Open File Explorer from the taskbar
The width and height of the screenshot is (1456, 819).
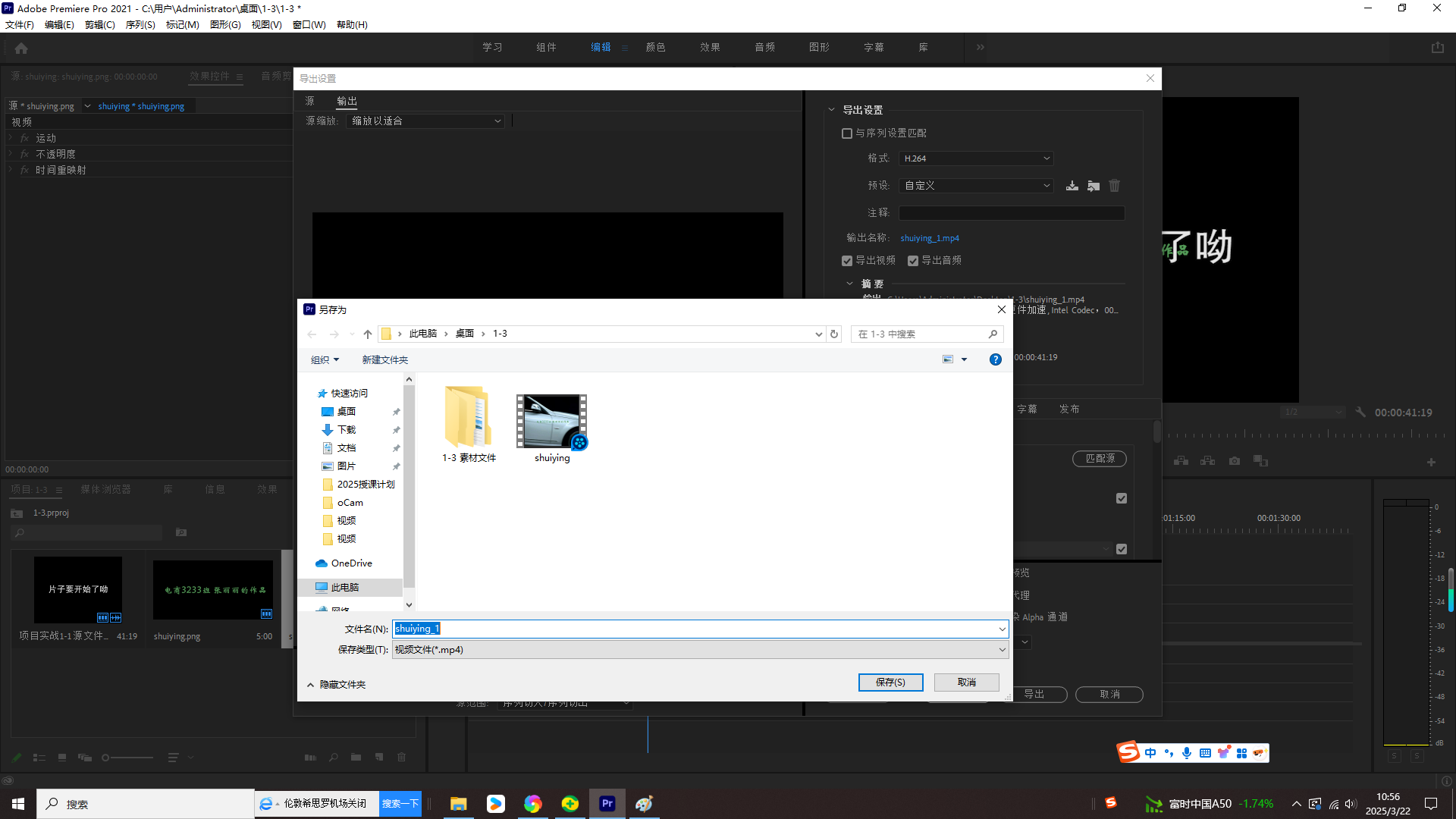[458, 804]
